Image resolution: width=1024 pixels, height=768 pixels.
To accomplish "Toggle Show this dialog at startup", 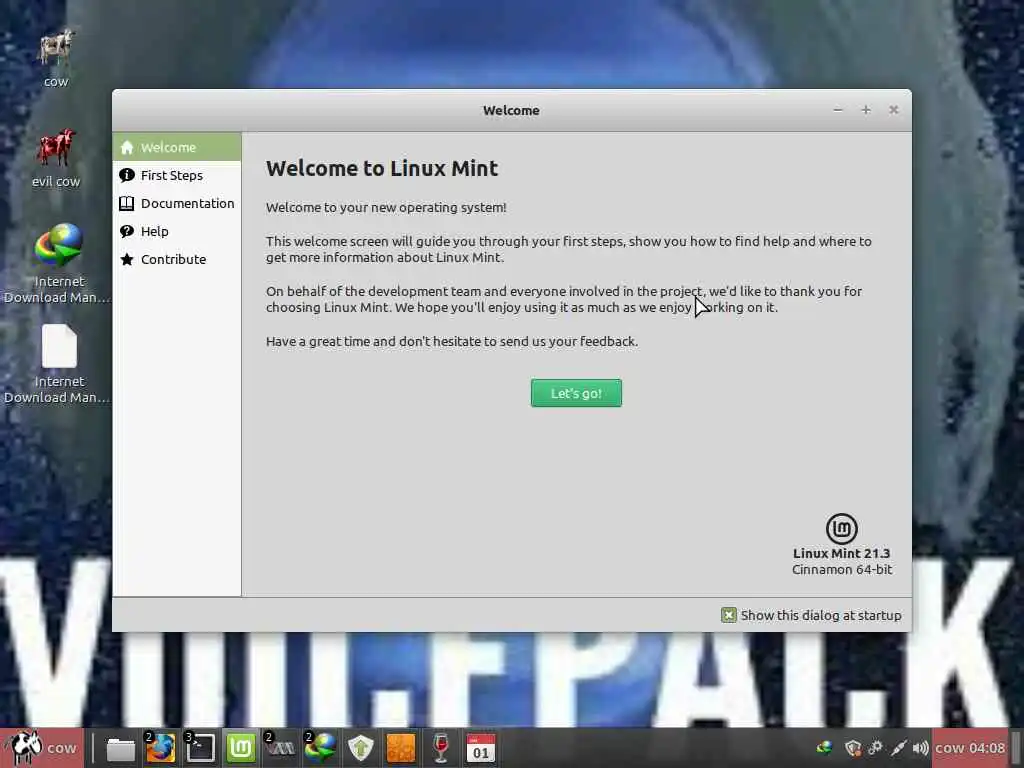I will coord(811,615).
